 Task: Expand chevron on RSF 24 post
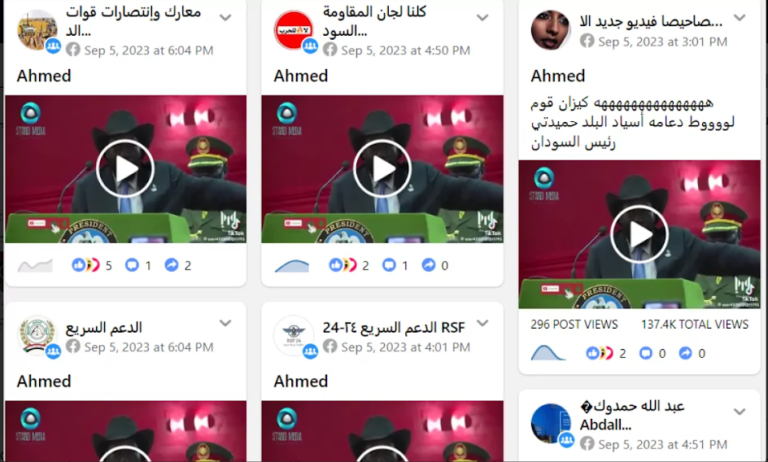[x=482, y=323]
